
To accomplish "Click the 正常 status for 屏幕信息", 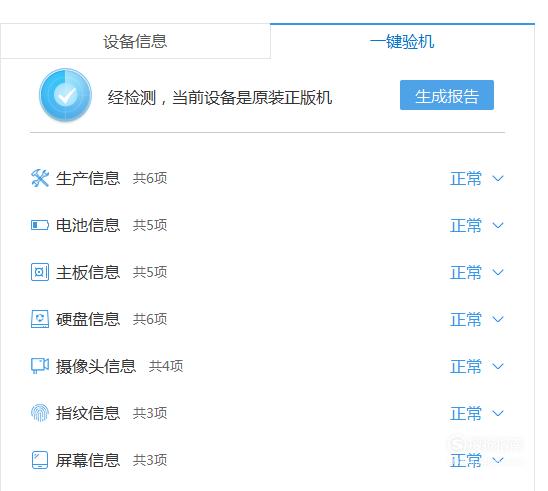I will [x=466, y=460].
